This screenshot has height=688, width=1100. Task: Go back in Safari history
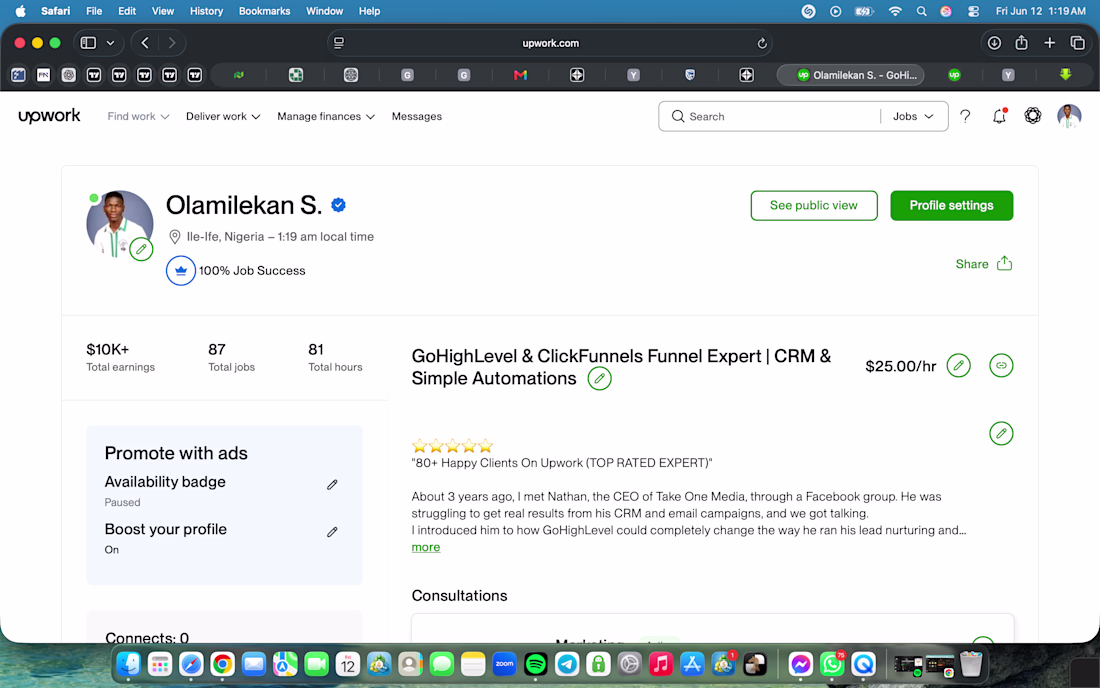pyautogui.click(x=145, y=43)
